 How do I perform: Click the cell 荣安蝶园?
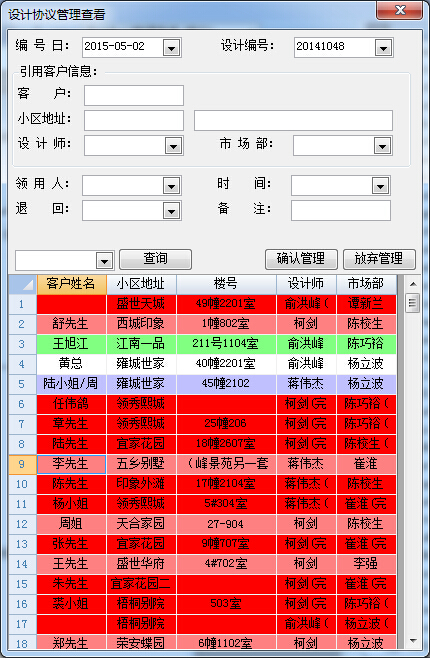pyautogui.click(x=141, y=643)
